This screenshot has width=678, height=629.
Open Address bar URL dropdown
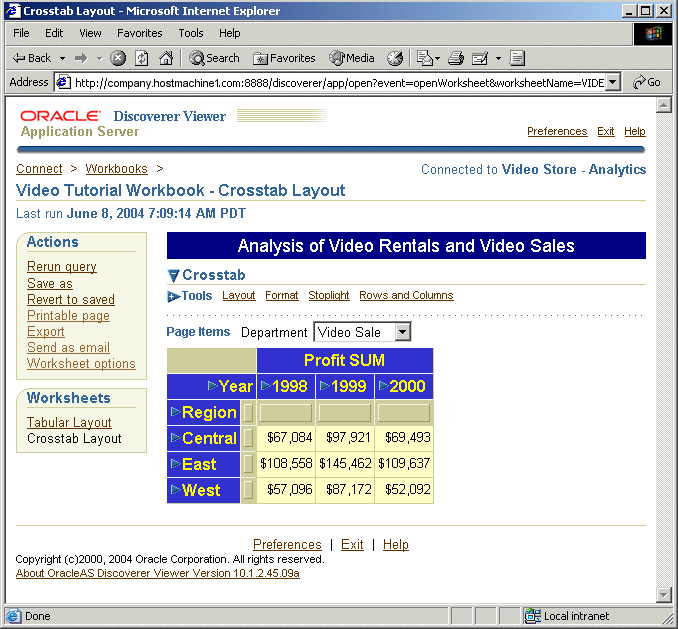612,82
